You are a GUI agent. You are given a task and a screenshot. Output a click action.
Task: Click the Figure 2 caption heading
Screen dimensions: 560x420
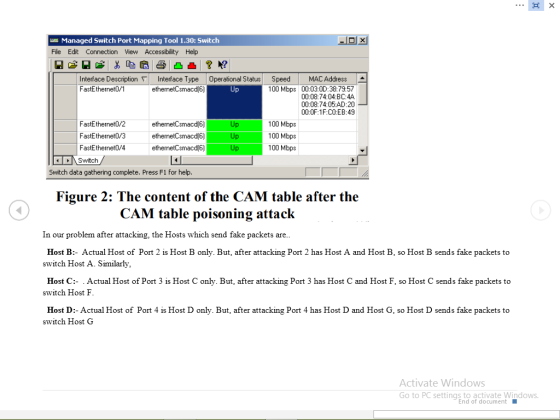[207, 205]
